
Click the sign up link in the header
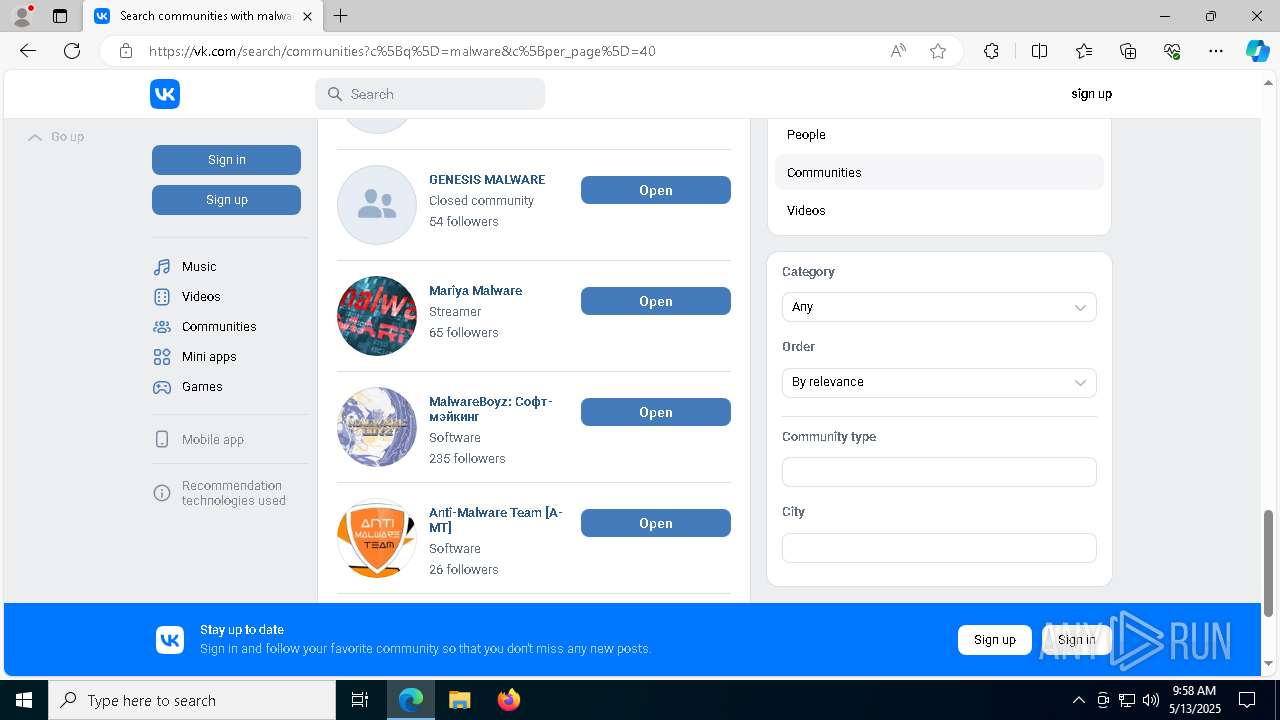1091,94
